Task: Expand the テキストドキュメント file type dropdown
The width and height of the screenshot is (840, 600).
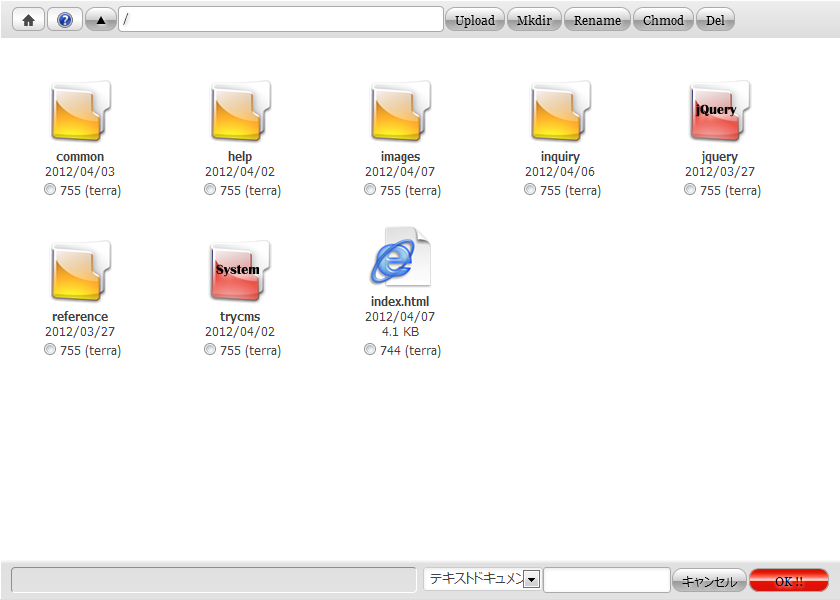Action: pyautogui.click(x=531, y=580)
